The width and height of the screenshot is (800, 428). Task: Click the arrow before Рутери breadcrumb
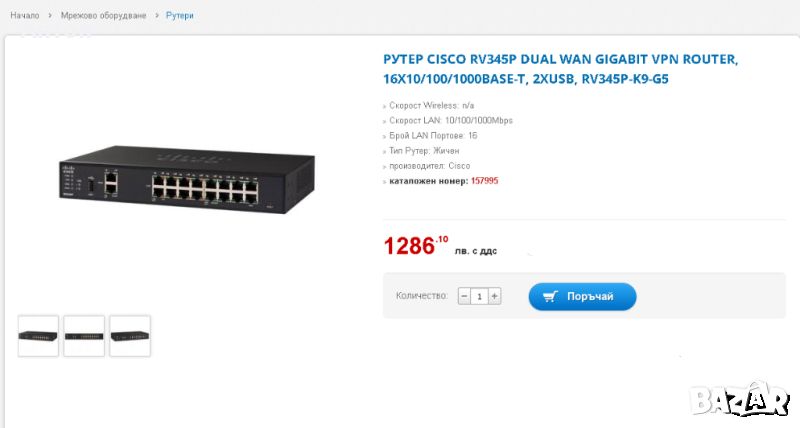coord(157,16)
